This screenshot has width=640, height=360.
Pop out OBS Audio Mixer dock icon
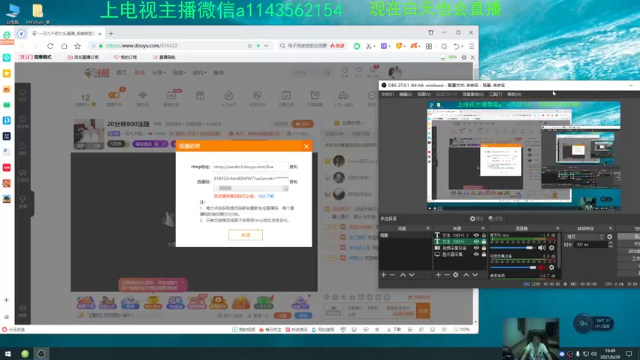click(x=557, y=228)
